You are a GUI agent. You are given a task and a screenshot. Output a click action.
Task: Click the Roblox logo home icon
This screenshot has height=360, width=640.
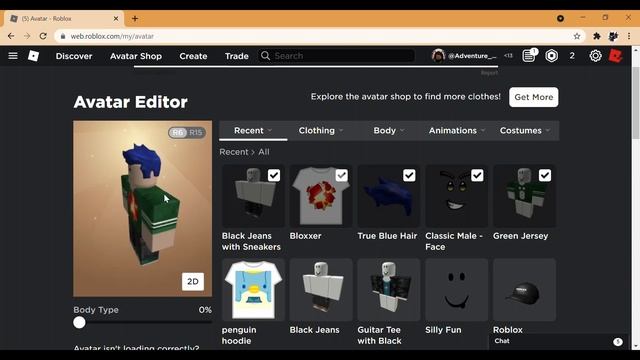(33, 56)
